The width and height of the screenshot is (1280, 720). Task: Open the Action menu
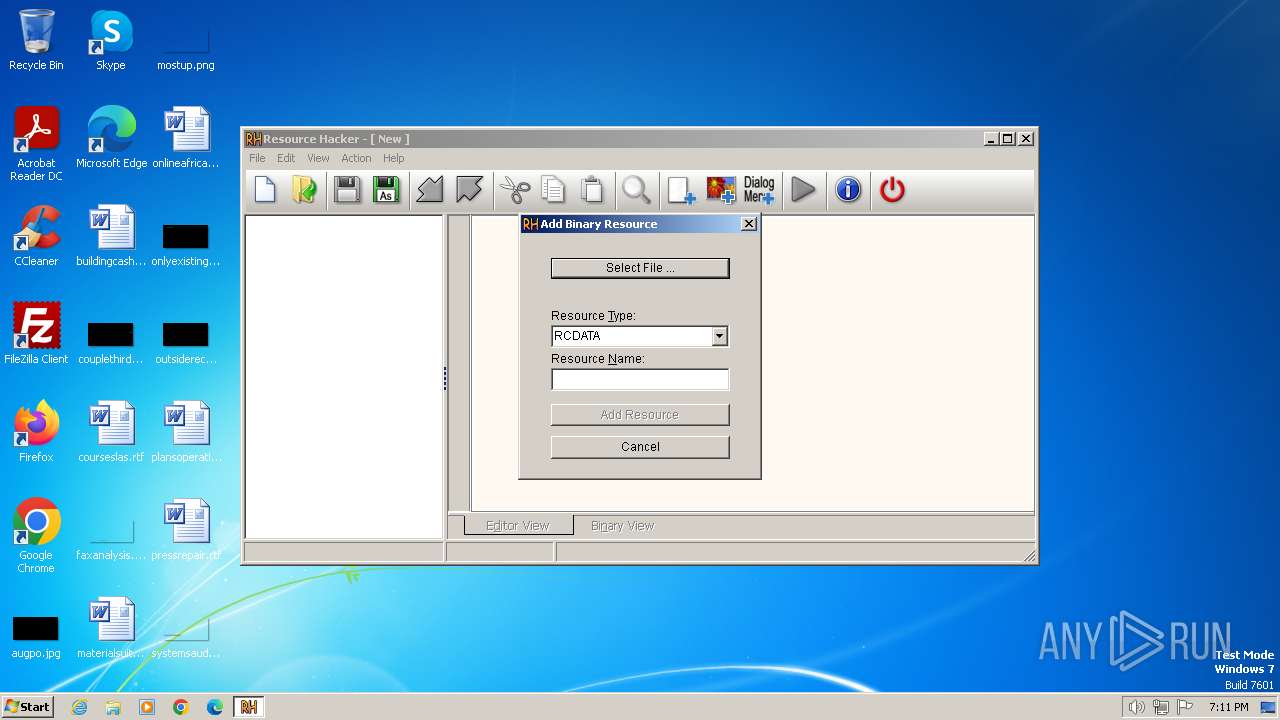point(356,158)
